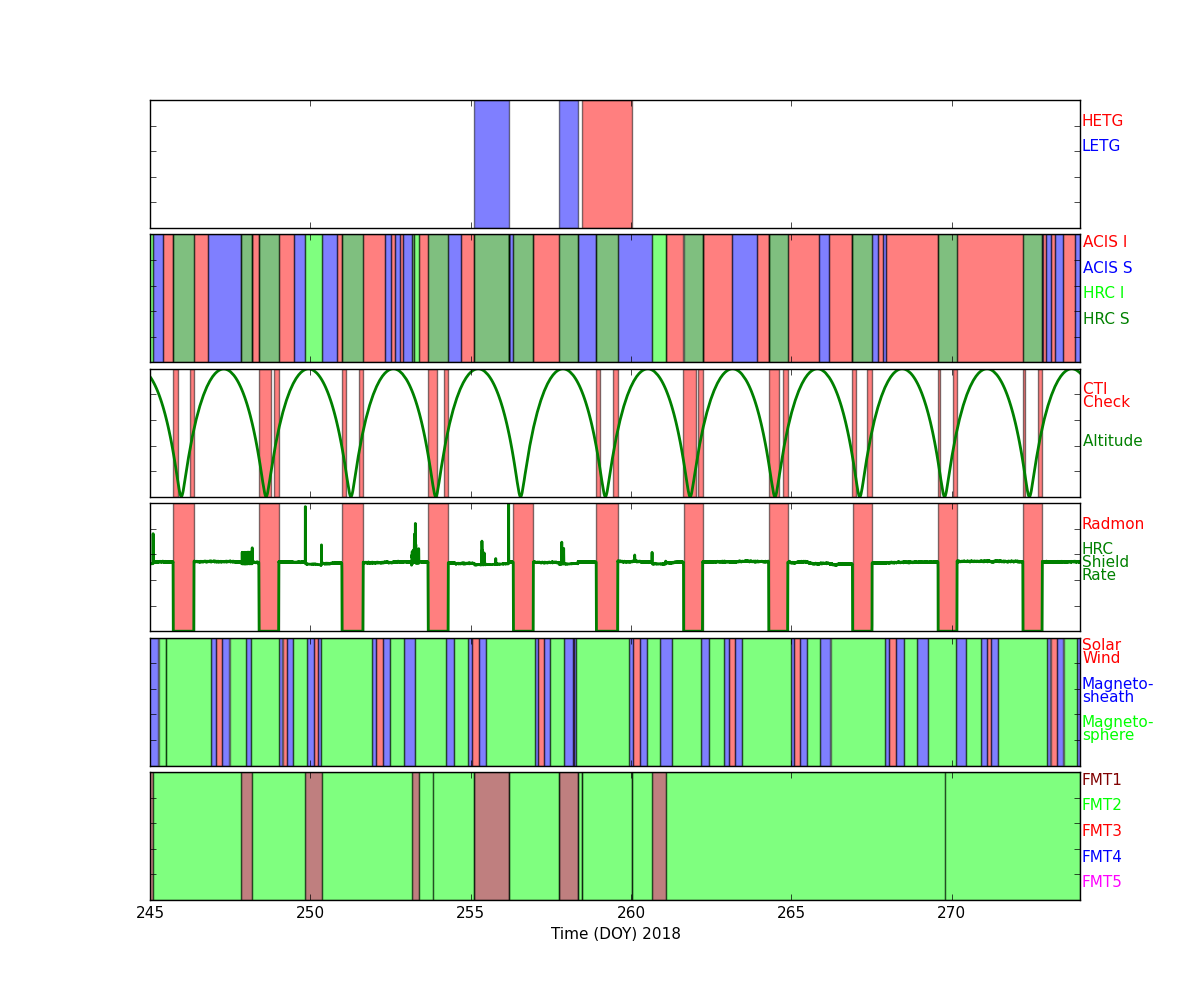Click the Radmon legend label

tap(1112, 524)
